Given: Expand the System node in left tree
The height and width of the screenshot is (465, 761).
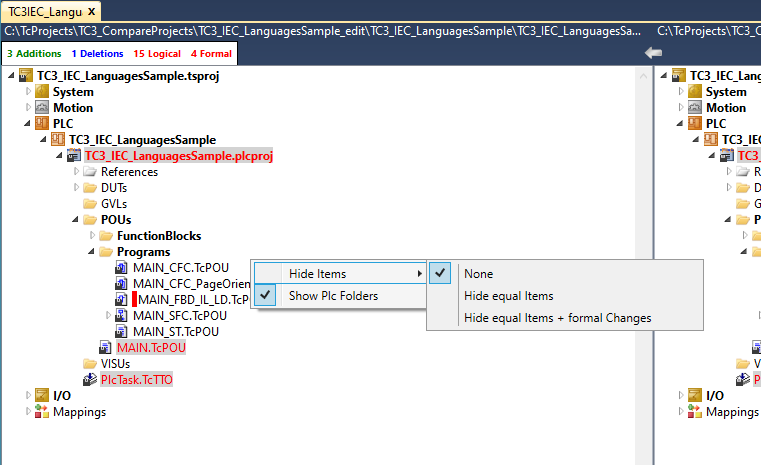Looking at the screenshot, I should click(x=28, y=91).
